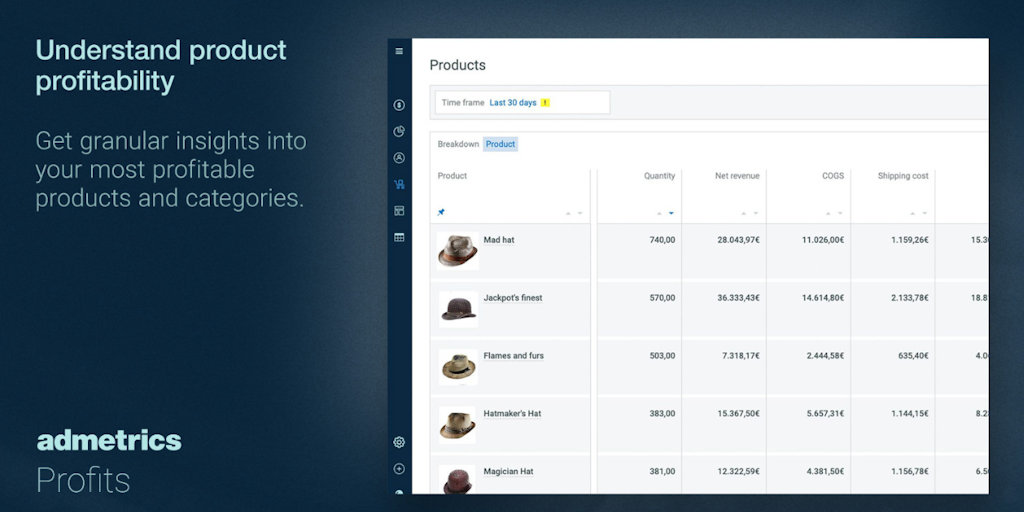The width and height of the screenshot is (1024, 512).
Task: Open the dollar revenue sidebar icon
Action: coord(399,105)
